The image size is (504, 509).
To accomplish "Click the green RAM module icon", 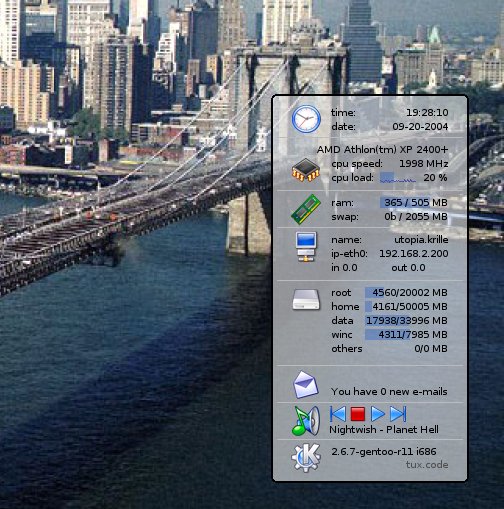I will pos(306,209).
